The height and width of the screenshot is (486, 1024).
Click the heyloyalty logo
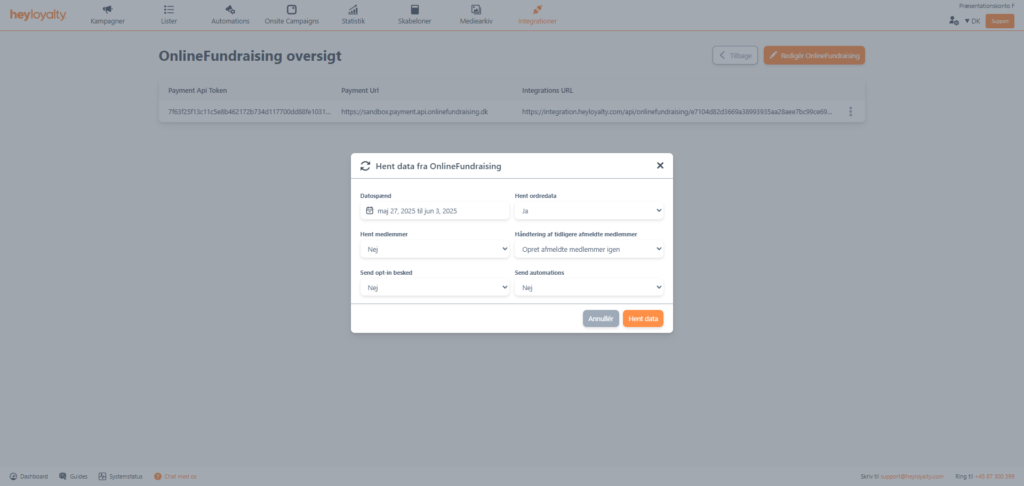pyautogui.click(x=38, y=14)
